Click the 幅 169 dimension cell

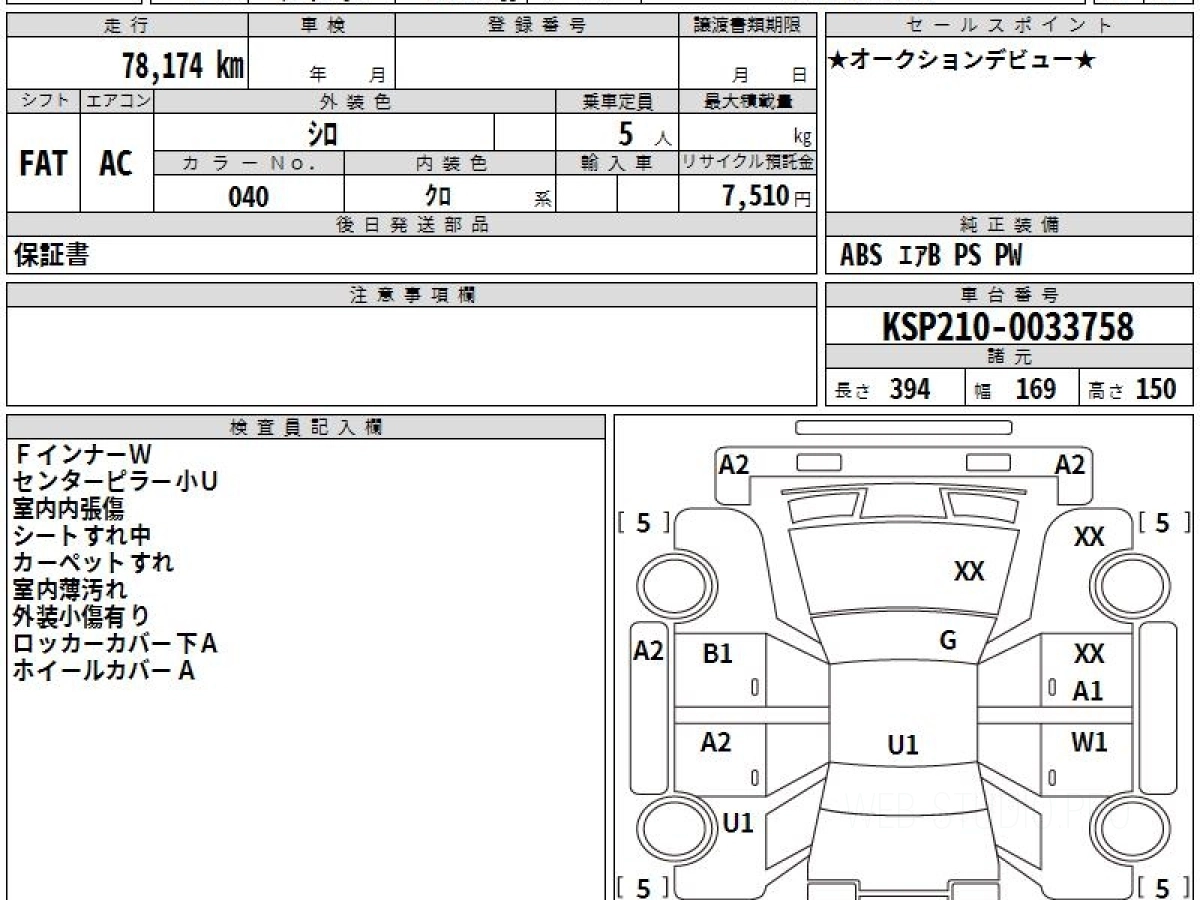click(1023, 388)
